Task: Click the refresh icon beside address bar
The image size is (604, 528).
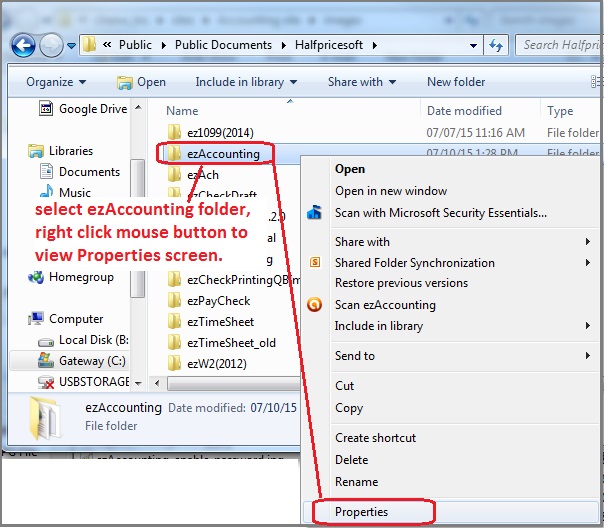Action: click(x=495, y=45)
